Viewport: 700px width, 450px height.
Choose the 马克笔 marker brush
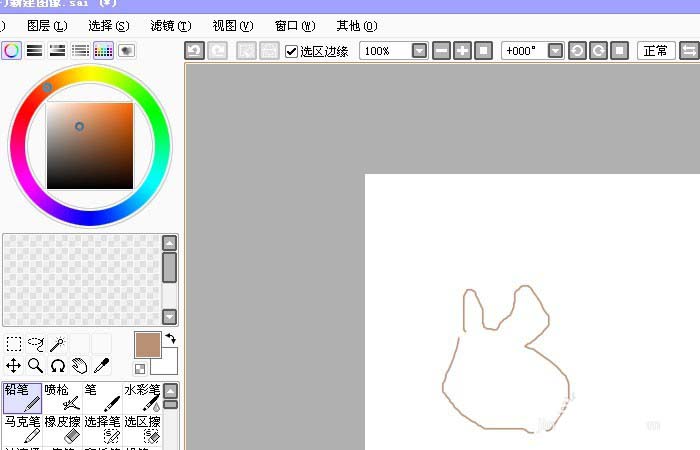22,429
